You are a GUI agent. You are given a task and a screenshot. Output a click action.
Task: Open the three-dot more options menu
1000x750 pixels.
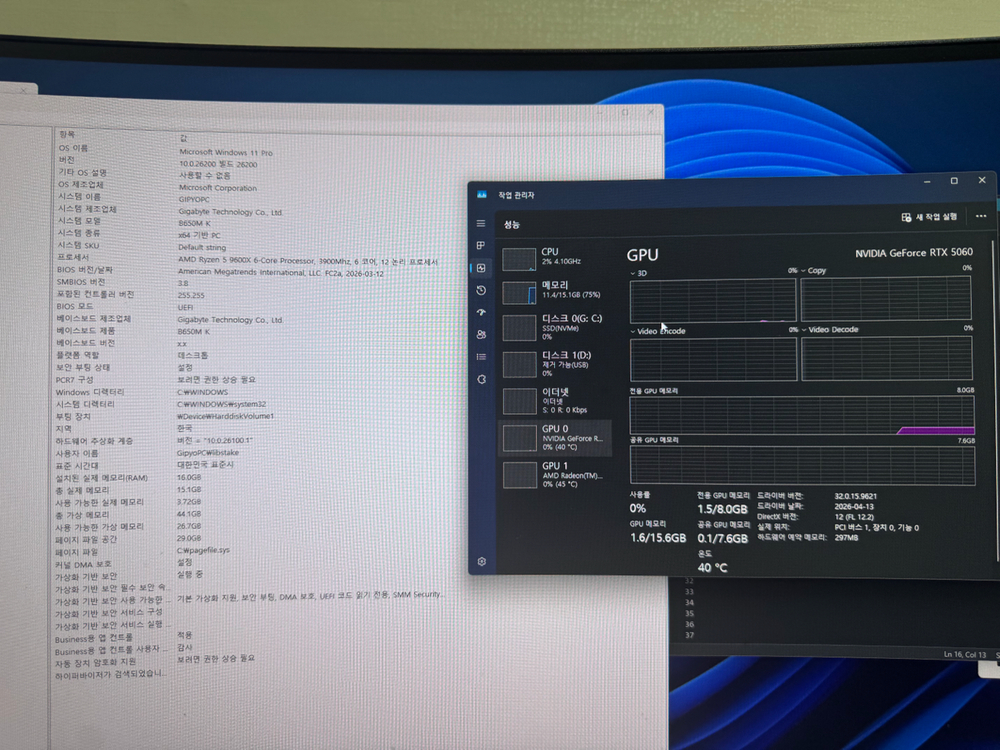981,216
